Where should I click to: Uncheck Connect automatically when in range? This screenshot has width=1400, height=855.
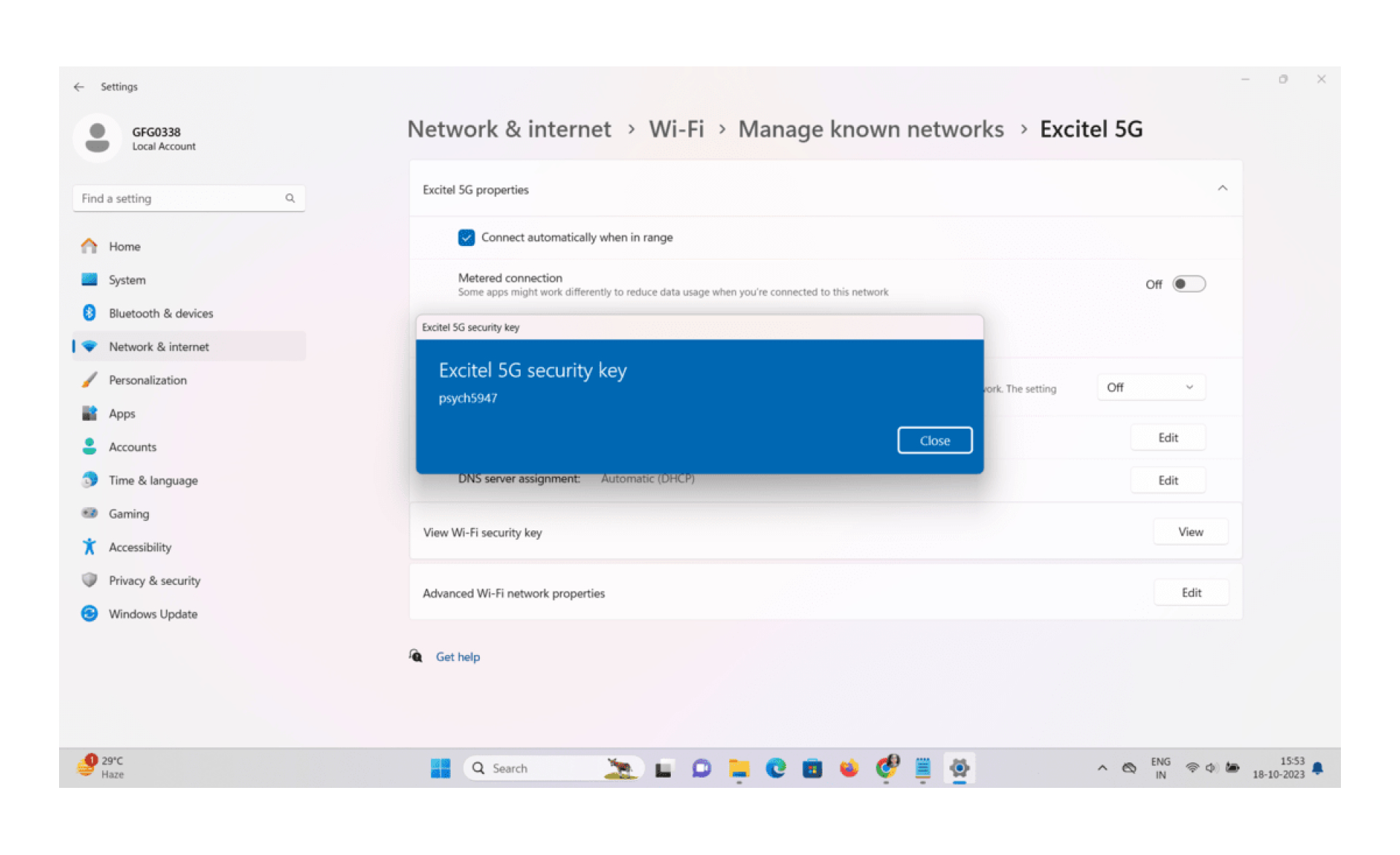(x=466, y=237)
